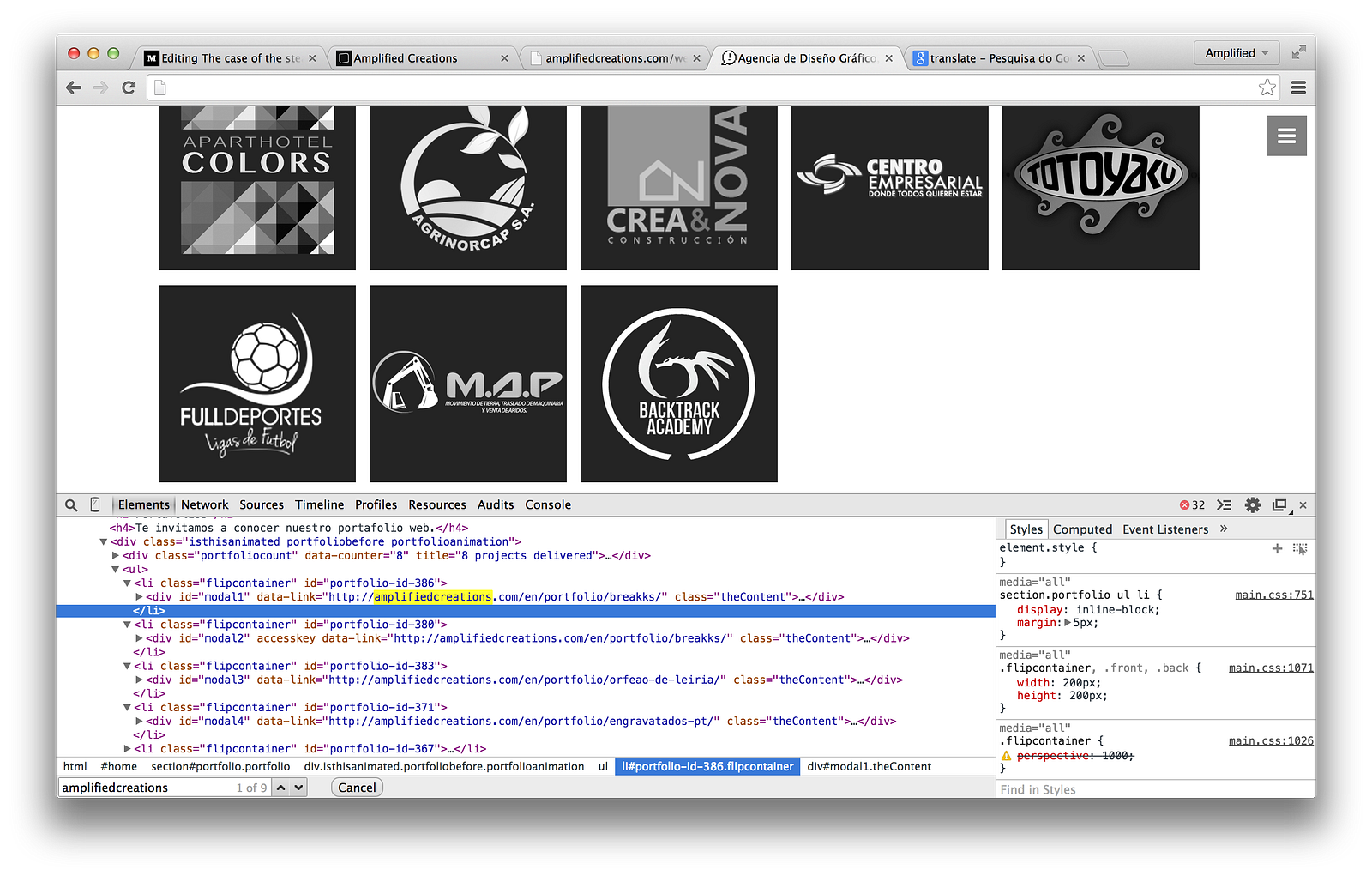The image size is (1372, 876).
Task: Close the 'translate - Pesquisa do Go' tab
Action: pyautogui.click(x=1080, y=58)
